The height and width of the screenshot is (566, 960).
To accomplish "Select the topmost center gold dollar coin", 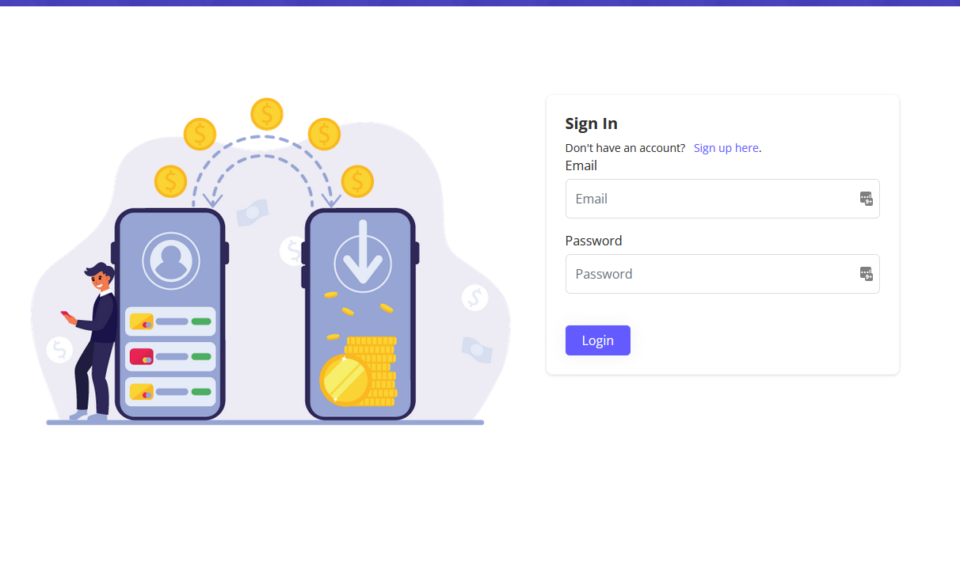I will [x=267, y=114].
